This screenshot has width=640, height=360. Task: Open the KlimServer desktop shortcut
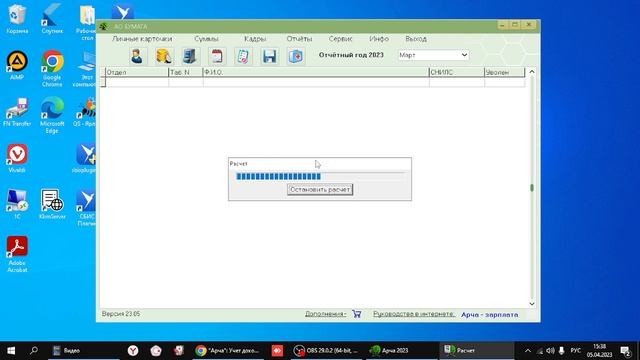(52, 204)
